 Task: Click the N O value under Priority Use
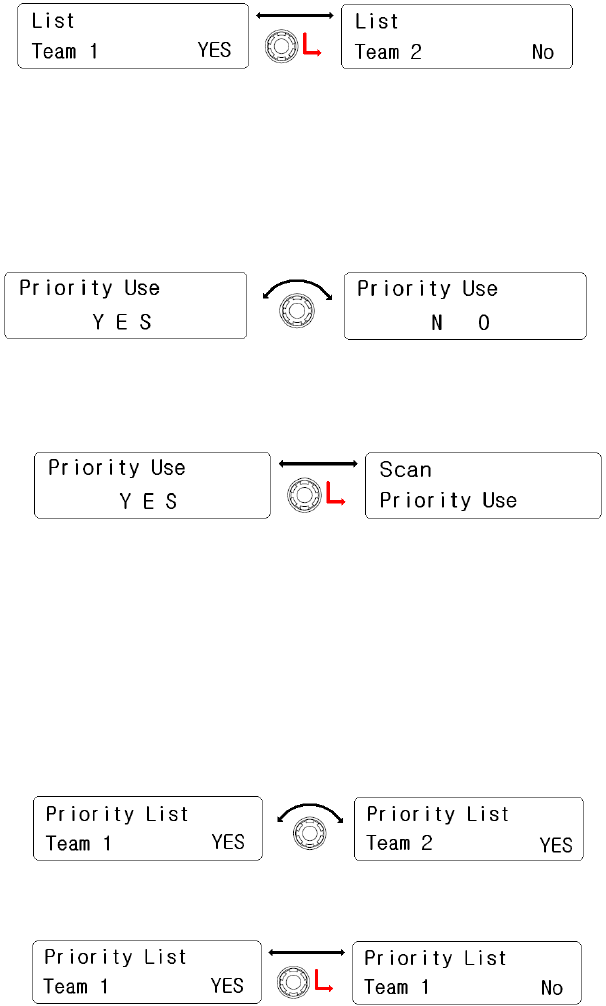click(461, 323)
